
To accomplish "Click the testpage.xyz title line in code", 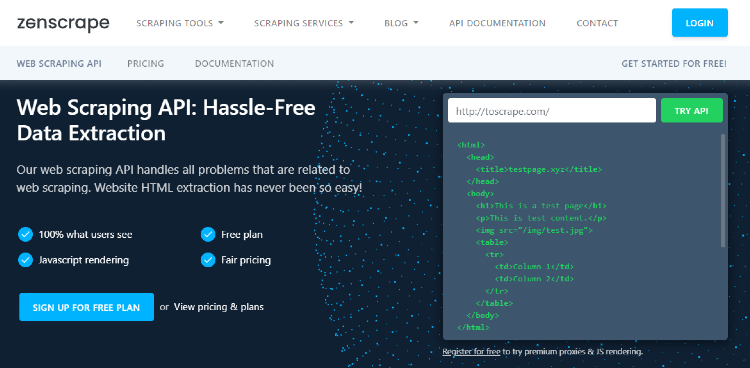I will [539, 169].
